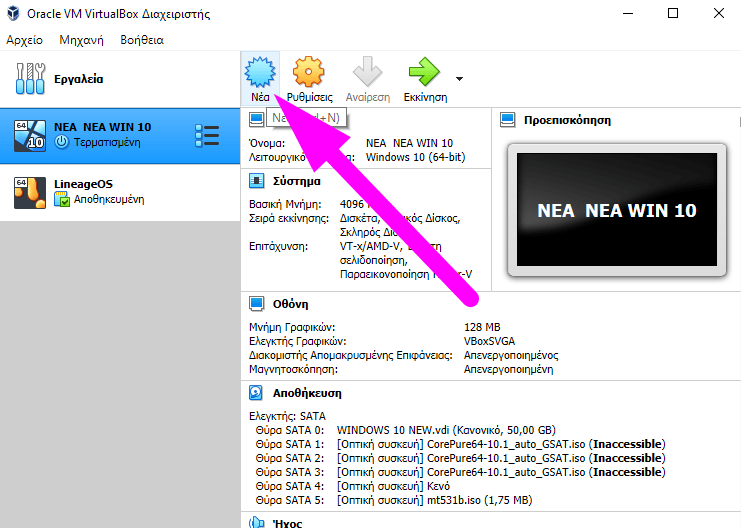The height and width of the screenshot is (528, 741).
Task: Open the Βοήθεια menu
Action: coord(142,40)
